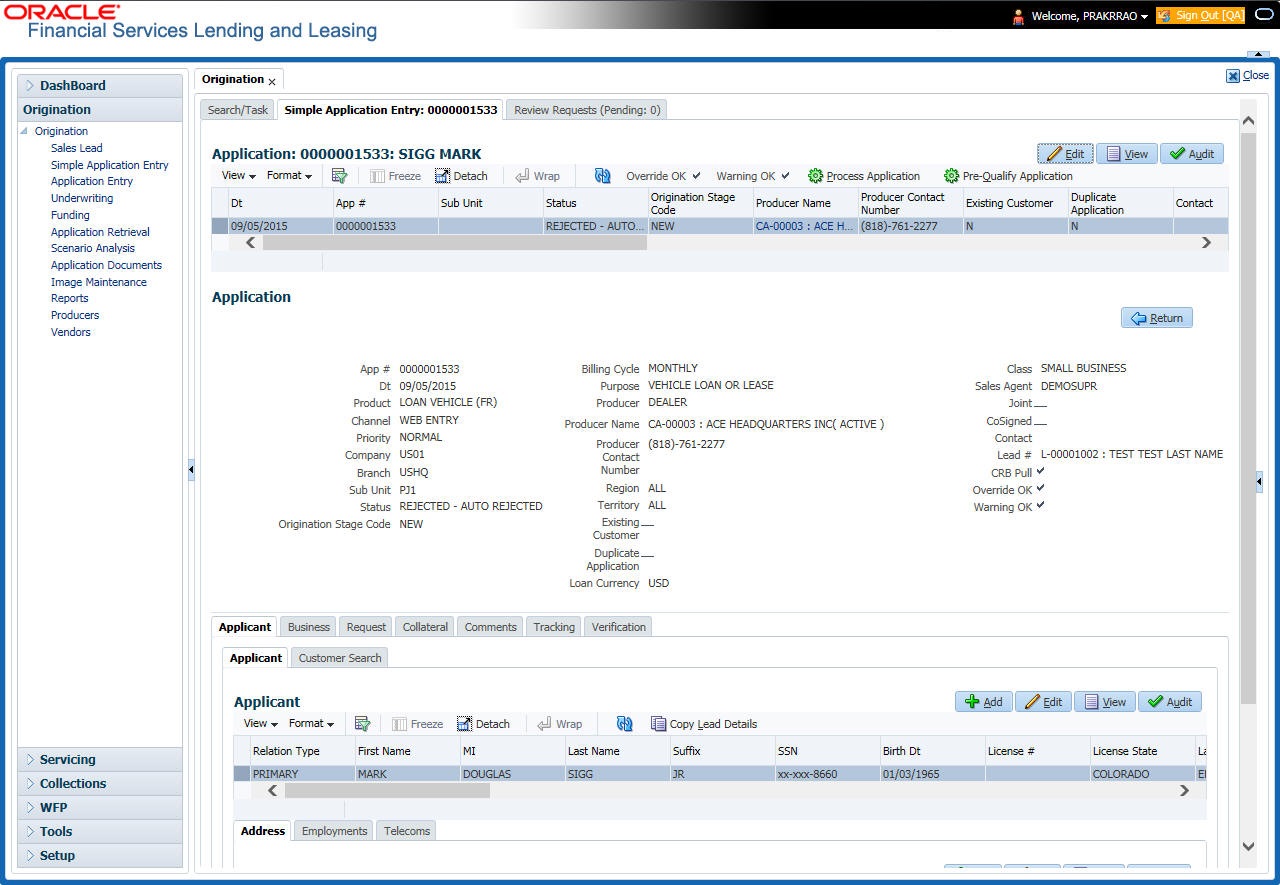Collapse the header using the top arrow

click(1258, 54)
